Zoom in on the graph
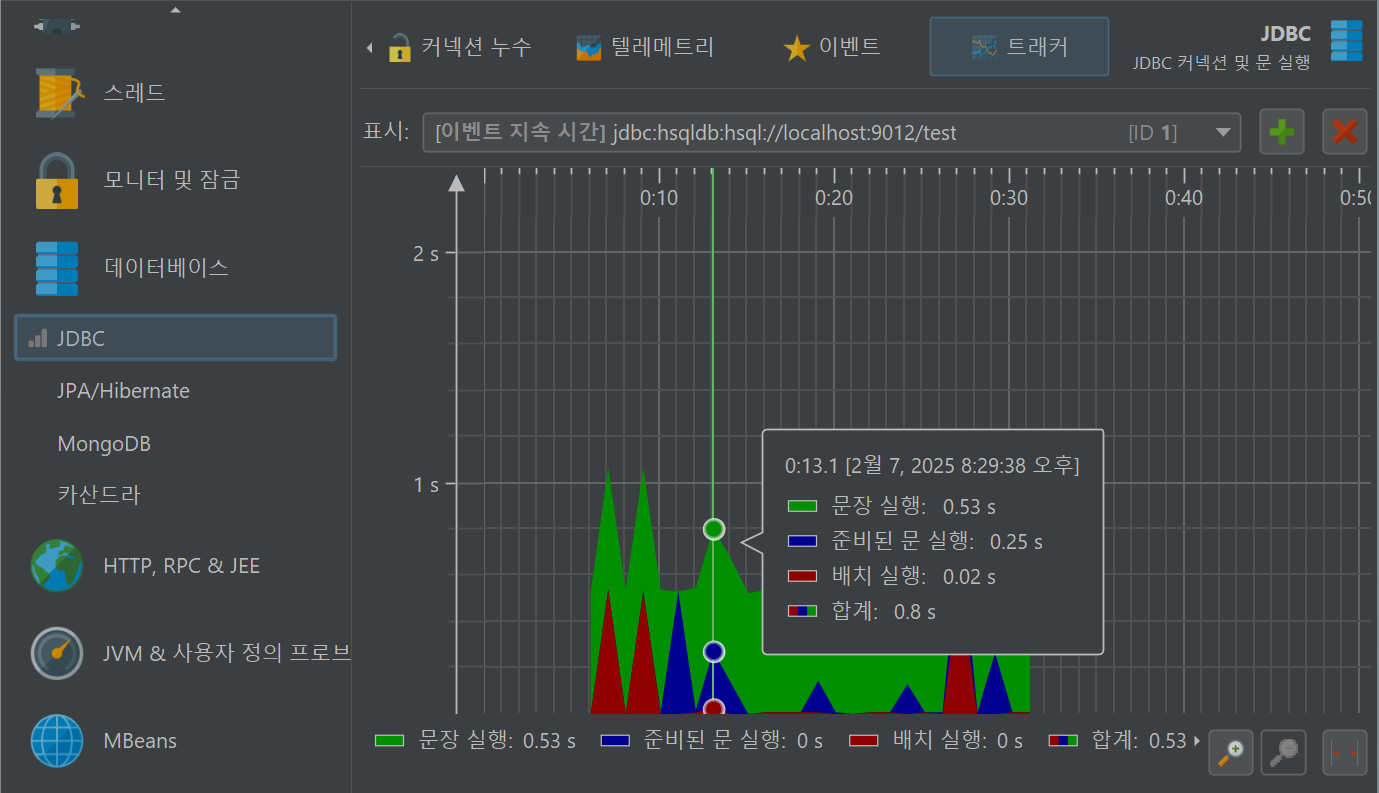This screenshot has width=1379, height=793. coord(1231,752)
